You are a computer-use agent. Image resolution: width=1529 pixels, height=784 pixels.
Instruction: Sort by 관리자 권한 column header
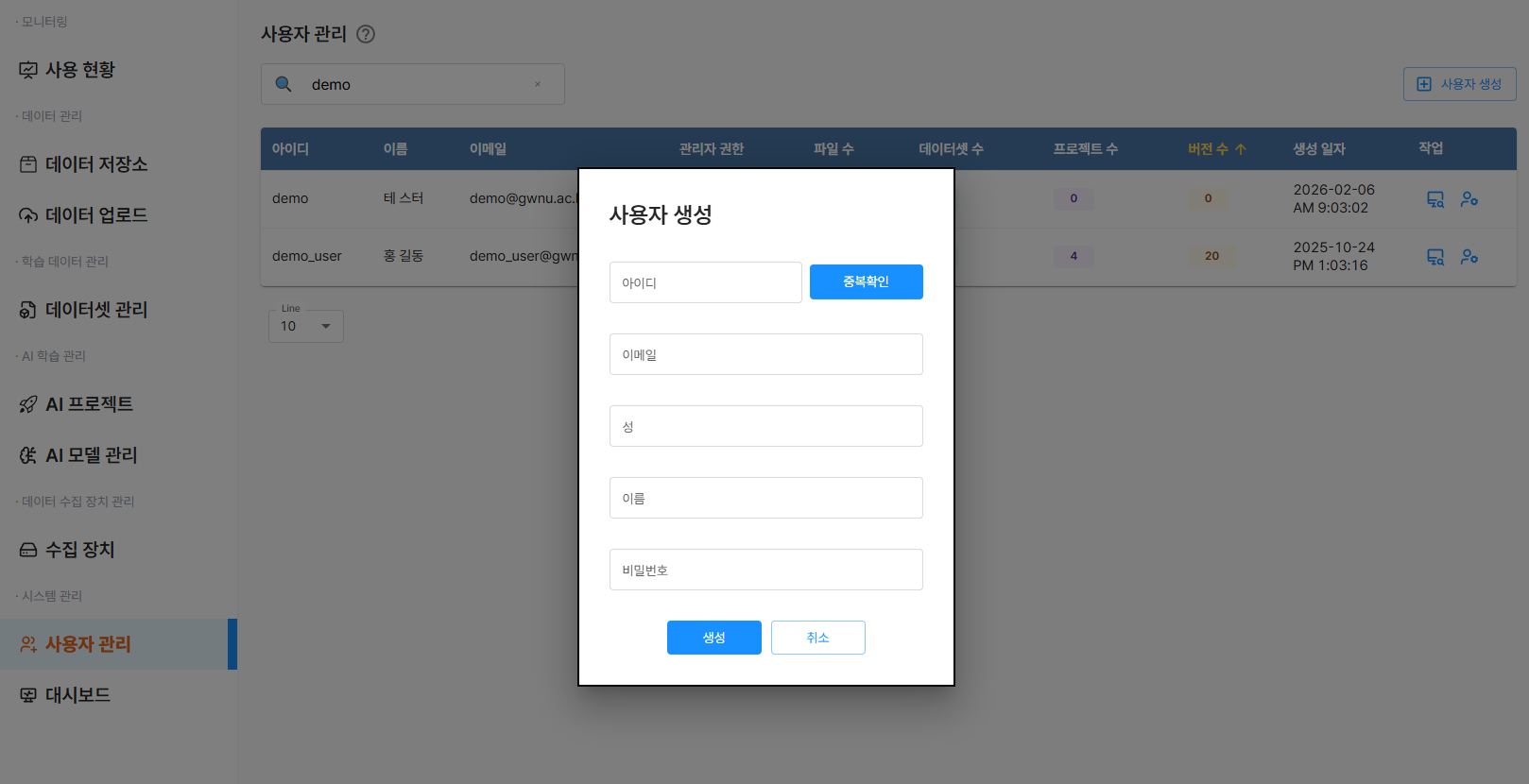pyautogui.click(x=712, y=149)
